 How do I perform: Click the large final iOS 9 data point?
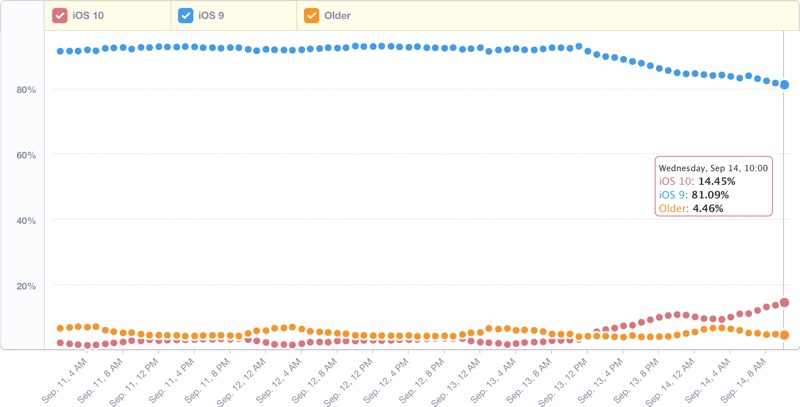coord(784,85)
